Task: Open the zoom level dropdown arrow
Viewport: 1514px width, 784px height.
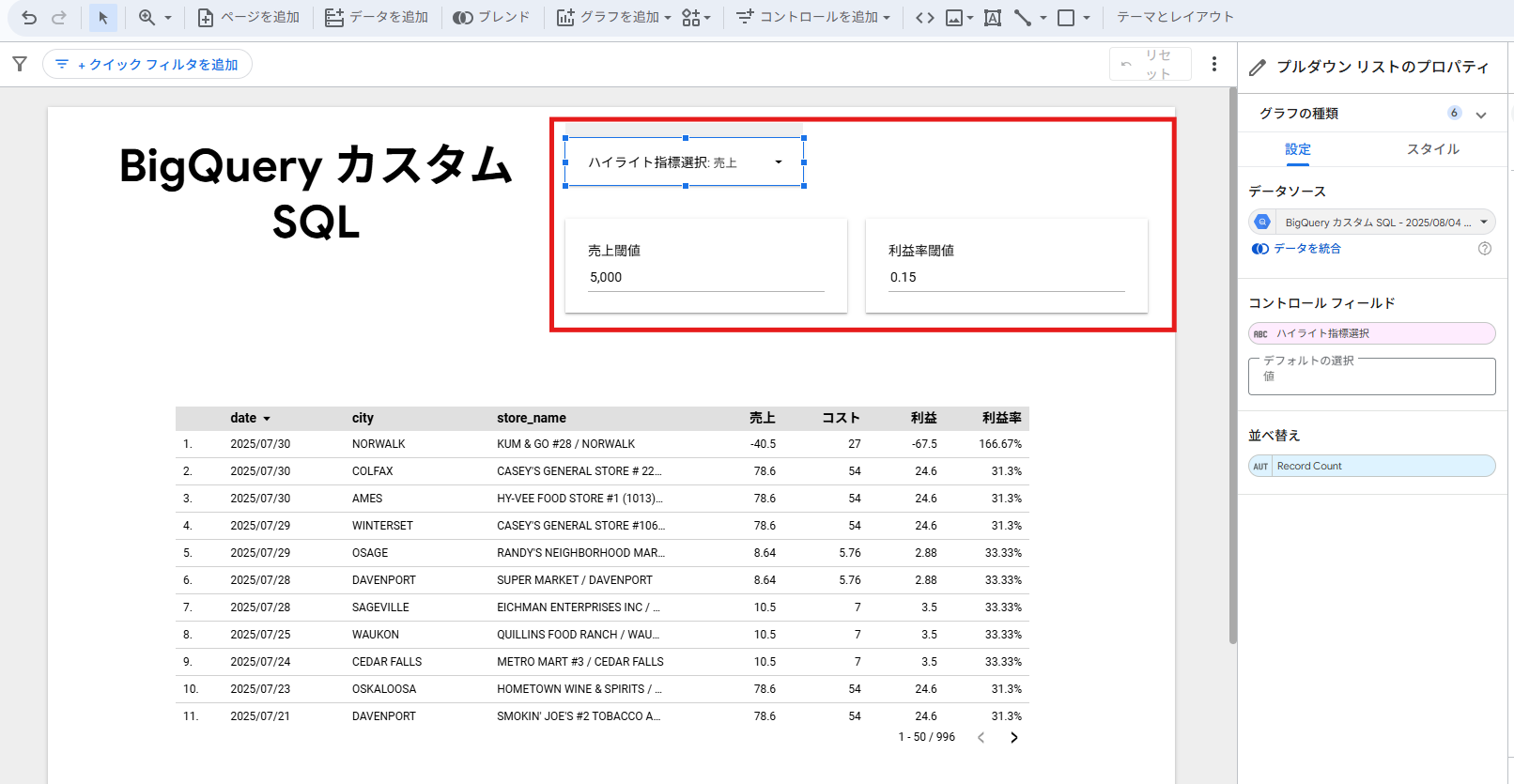Action: [168, 18]
